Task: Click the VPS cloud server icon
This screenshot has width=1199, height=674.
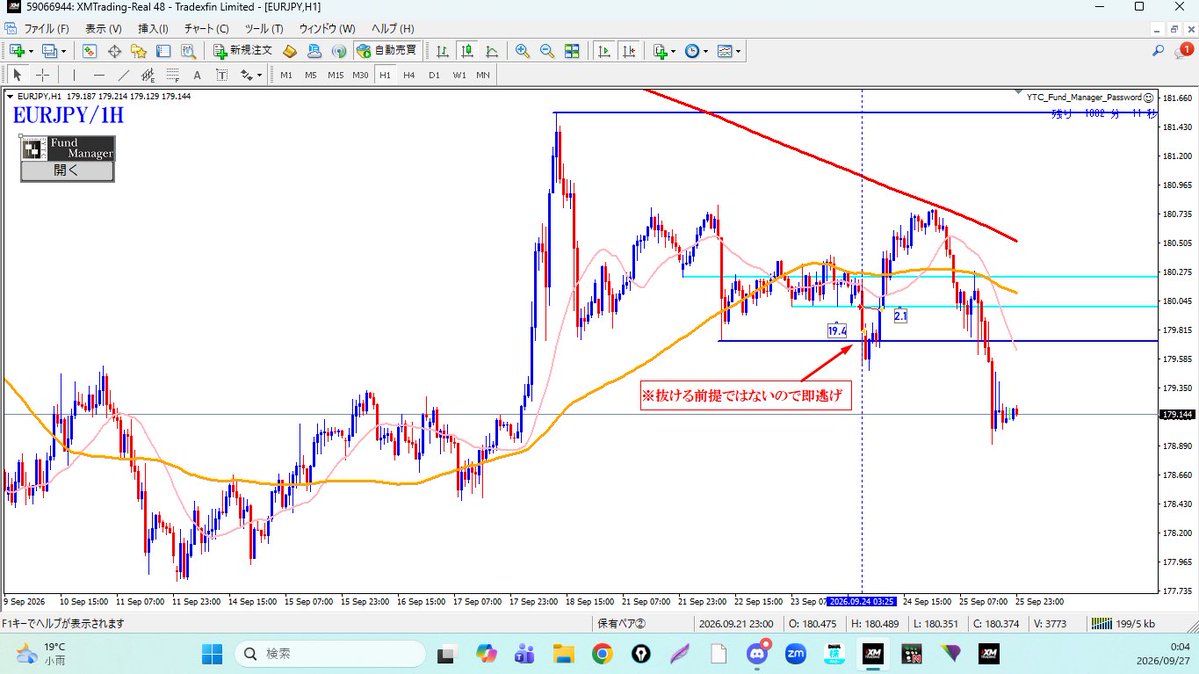Action: [x=314, y=51]
